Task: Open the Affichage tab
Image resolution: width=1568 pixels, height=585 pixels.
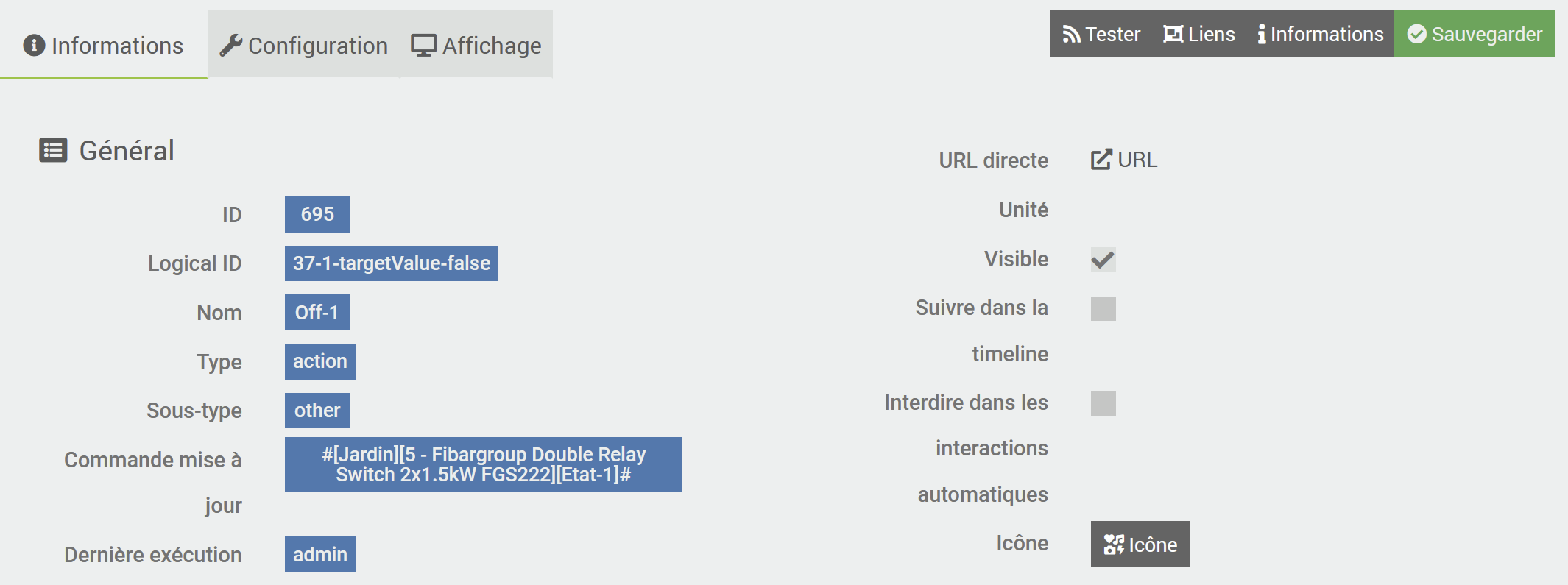Action: (x=476, y=46)
